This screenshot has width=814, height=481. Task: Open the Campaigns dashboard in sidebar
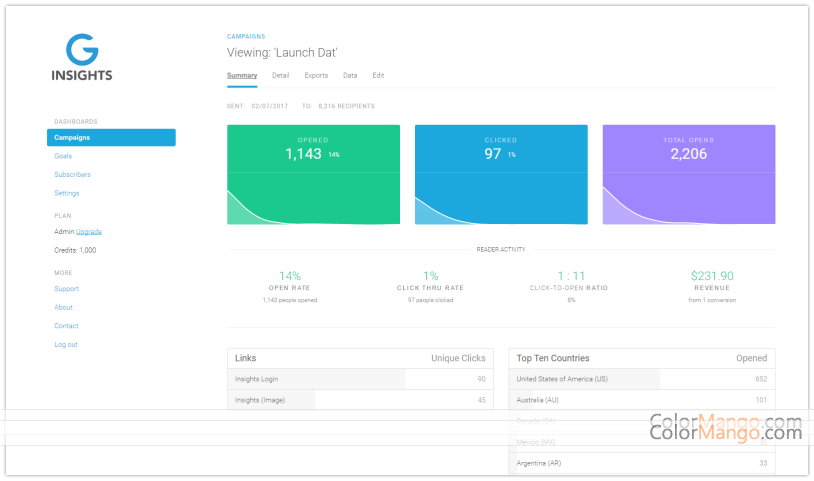72,138
